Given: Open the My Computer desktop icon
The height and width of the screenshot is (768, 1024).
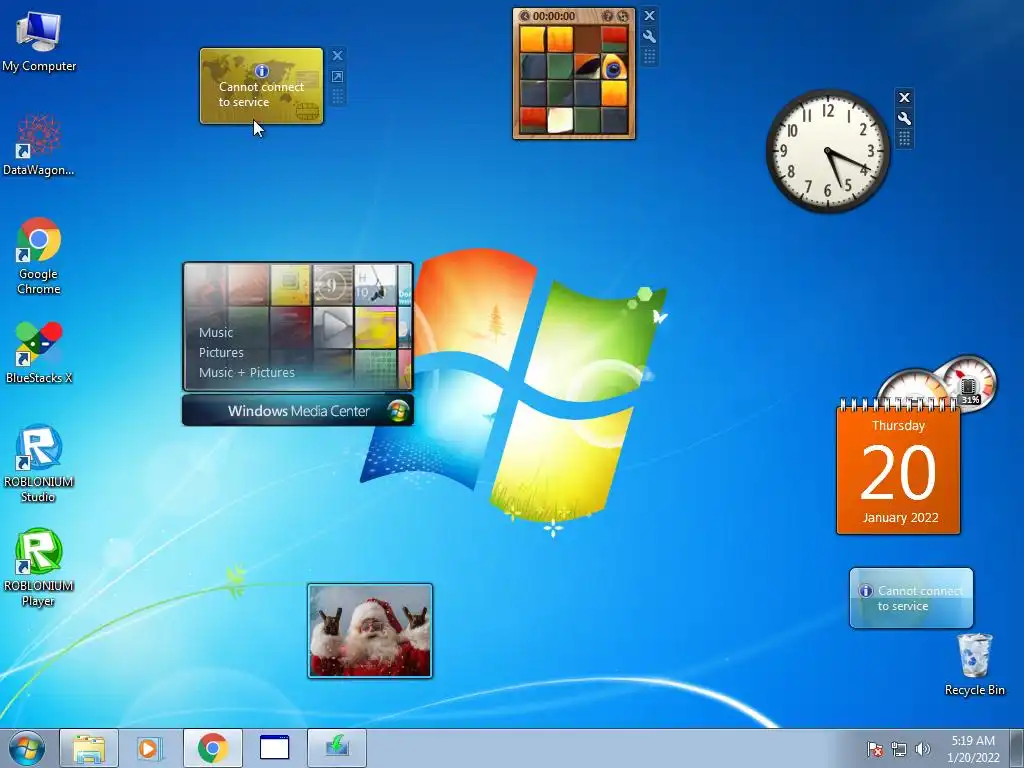Looking at the screenshot, I should click(x=39, y=41).
